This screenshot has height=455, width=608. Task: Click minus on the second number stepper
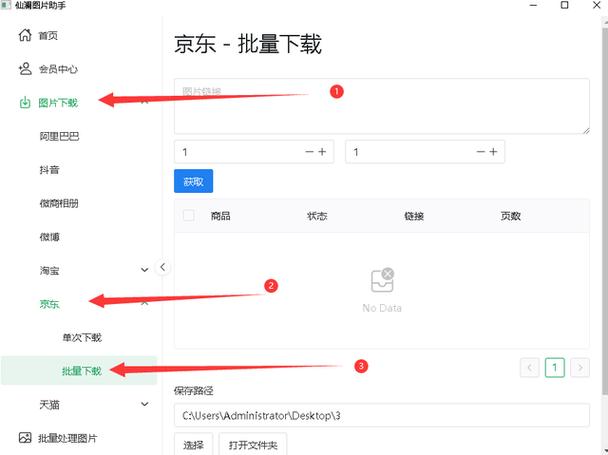480,152
